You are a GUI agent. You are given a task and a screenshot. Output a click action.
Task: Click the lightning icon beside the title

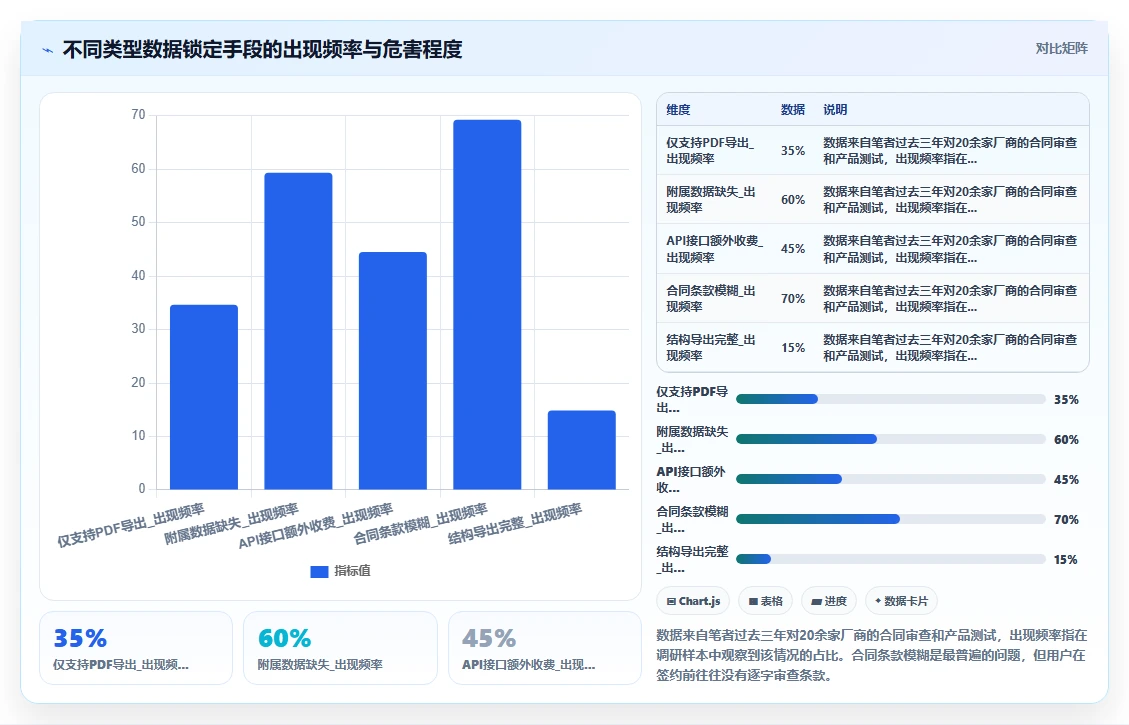point(48,50)
